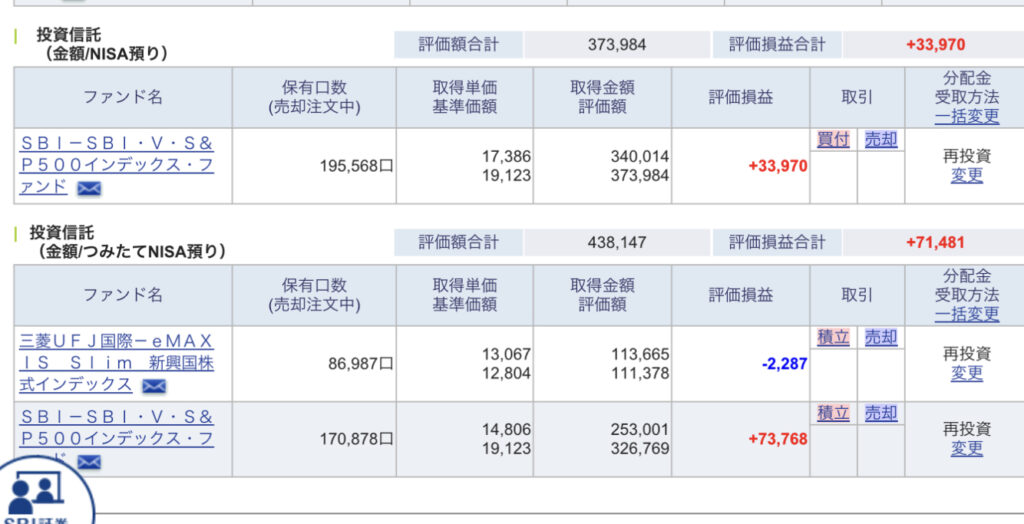Click 積立 for eMAXIS Slim emerging fund
The image size is (1024, 524).
(833, 338)
